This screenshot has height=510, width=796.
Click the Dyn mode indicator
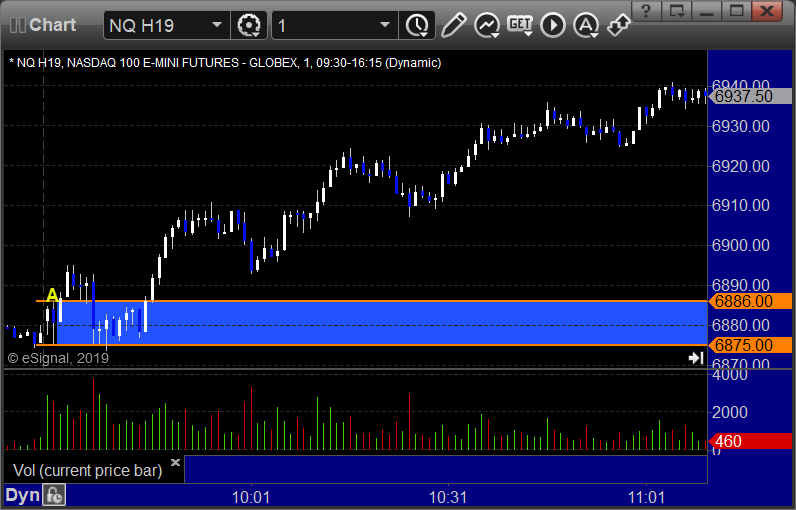point(22,495)
